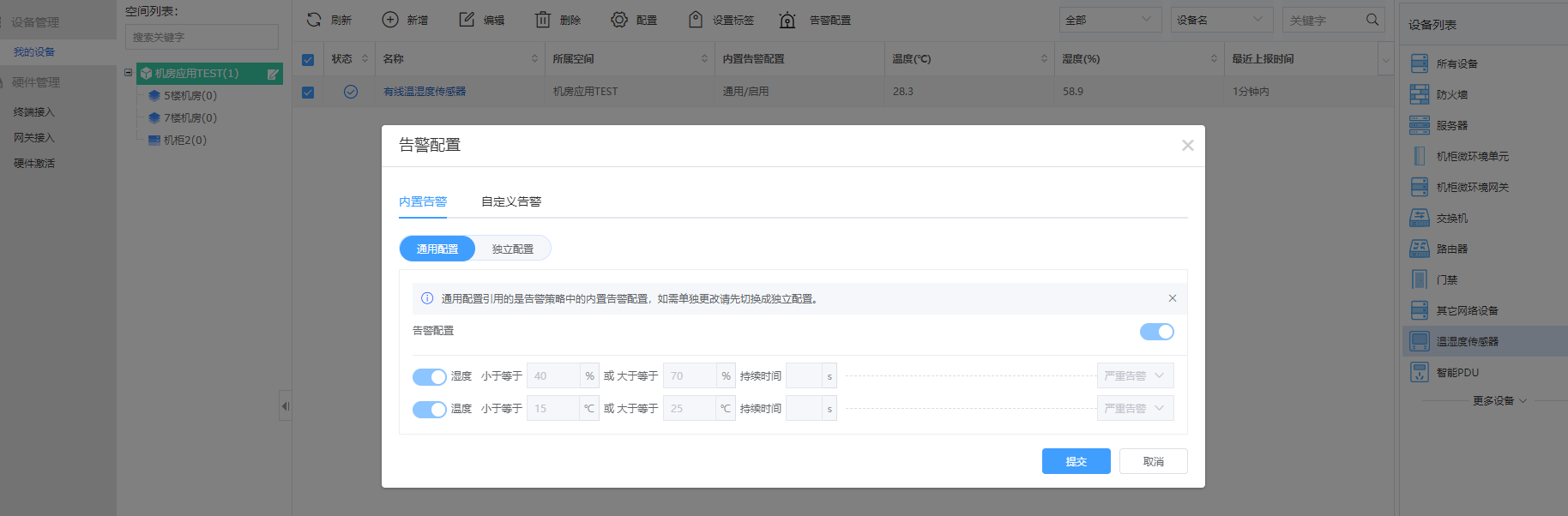Viewport: 1568px width, 516px height.
Task: Click the edit icon on 机房应用TEST node
Action: click(273, 75)
